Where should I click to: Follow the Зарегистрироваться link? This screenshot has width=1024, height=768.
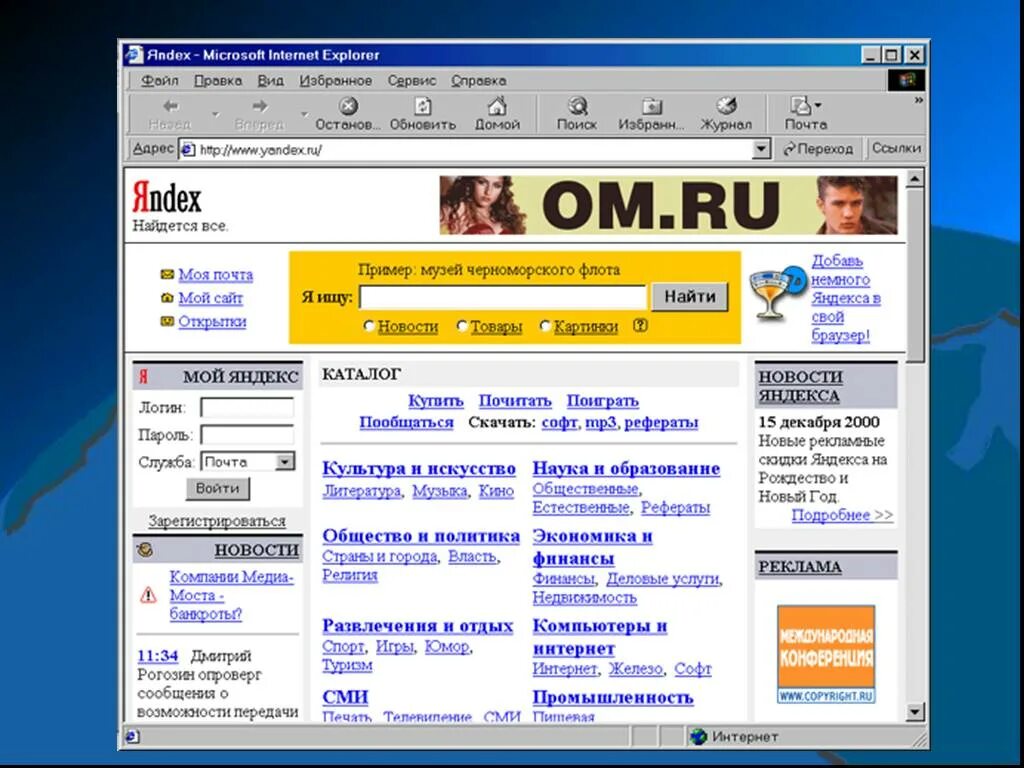[x=217, y=521]
